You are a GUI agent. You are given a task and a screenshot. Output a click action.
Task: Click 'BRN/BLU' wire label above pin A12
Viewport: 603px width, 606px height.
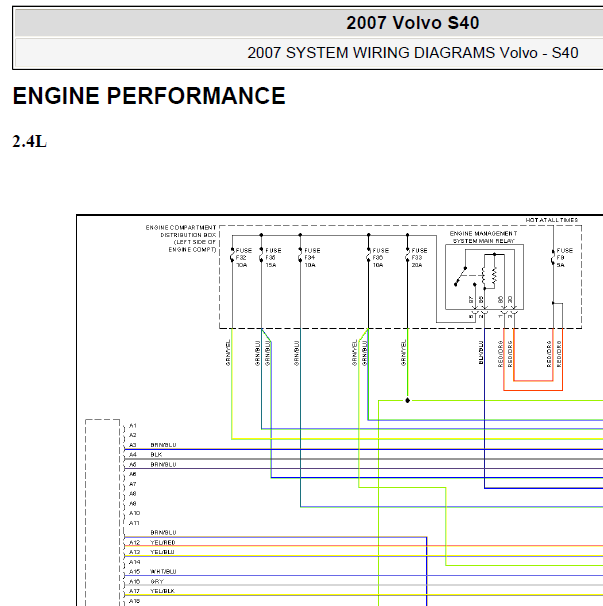(x=163, y=533)
